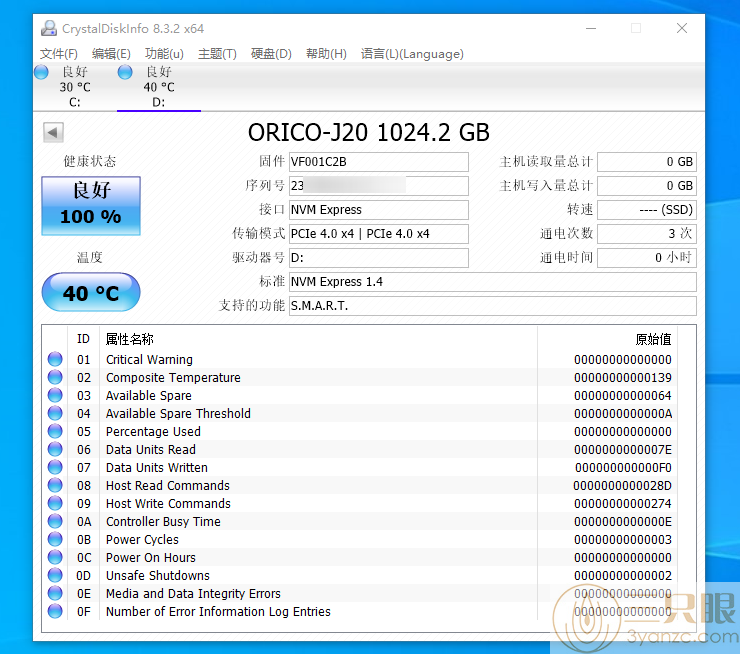Close the CrystalDiskInfo window
The width and height of the screenshot is (740, 654).
click(682, 28)
